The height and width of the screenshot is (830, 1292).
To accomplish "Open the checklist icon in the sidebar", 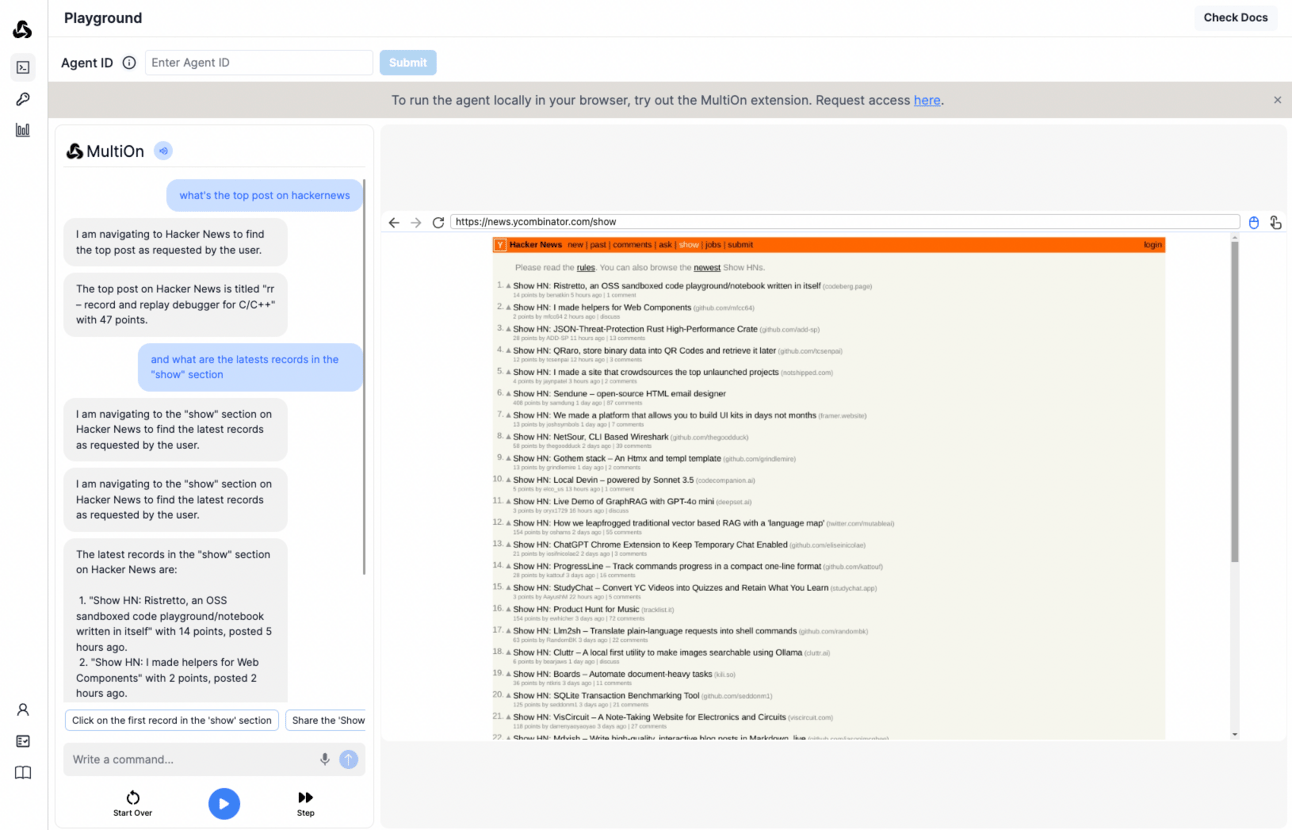I will (23, 741).
